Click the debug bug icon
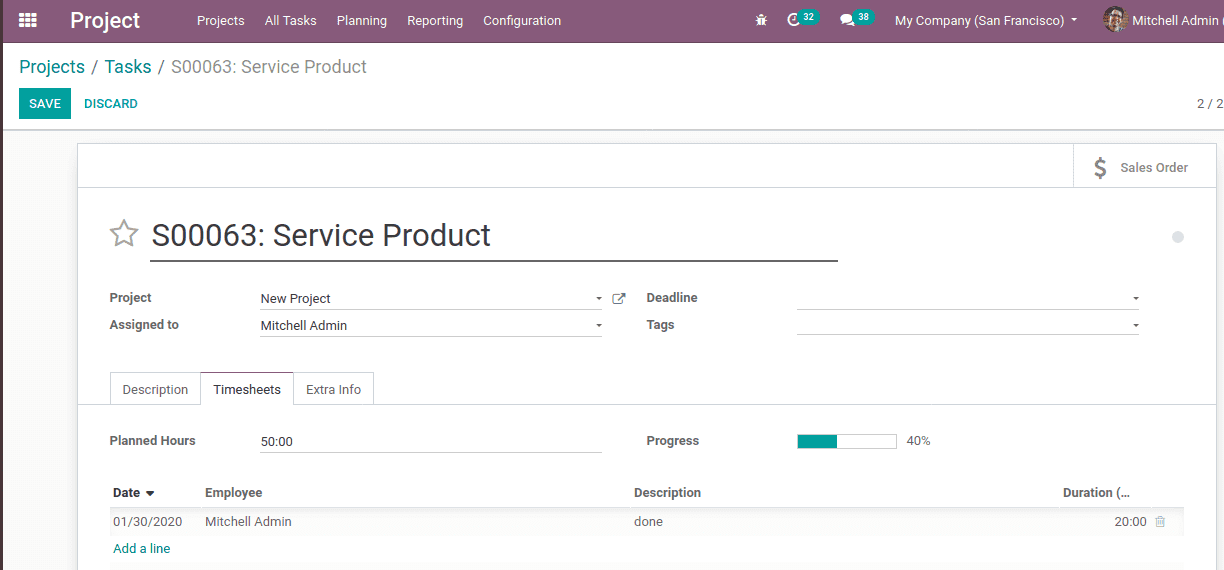 tap(761, 20)
